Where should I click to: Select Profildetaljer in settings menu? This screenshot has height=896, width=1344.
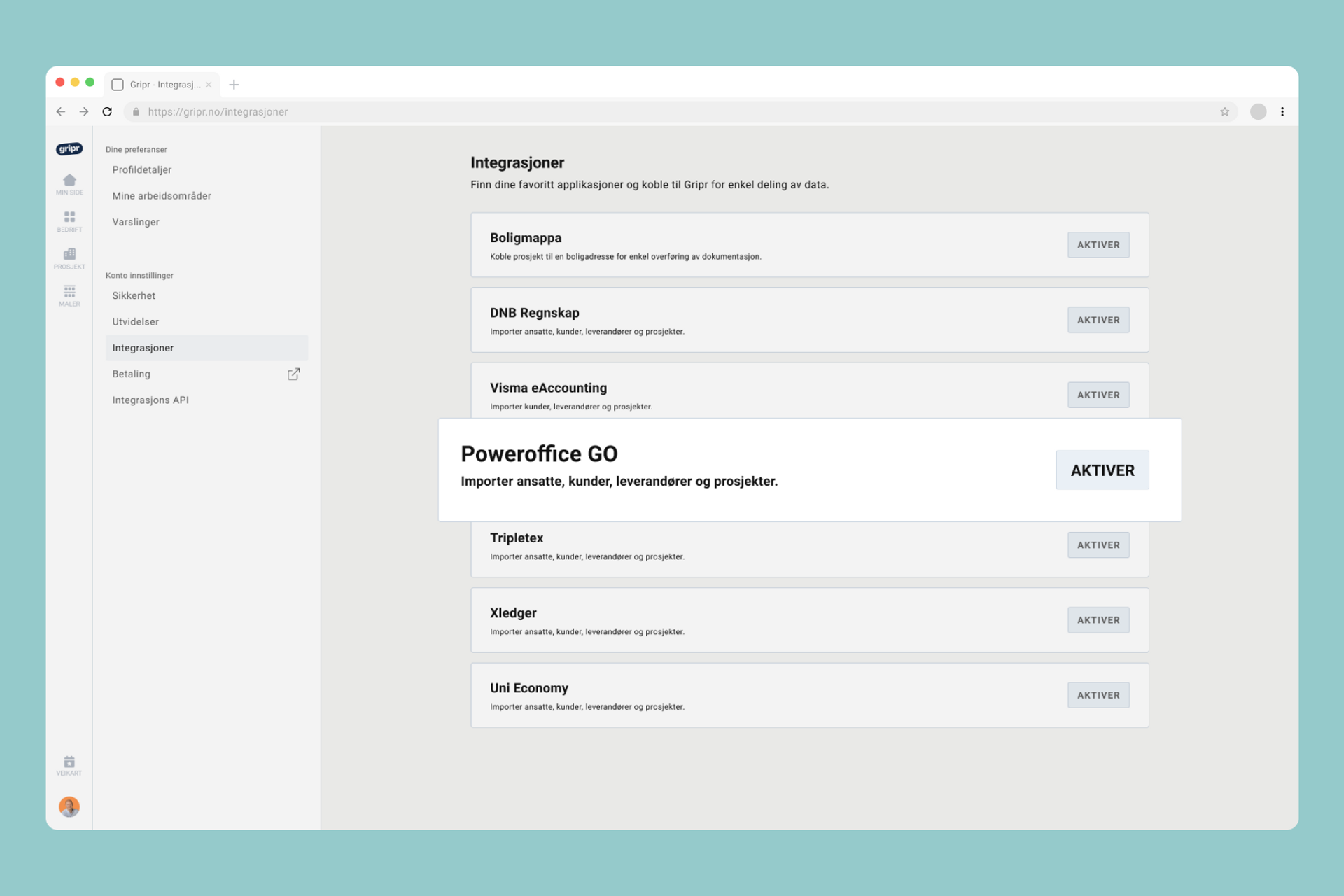point(142,169)
